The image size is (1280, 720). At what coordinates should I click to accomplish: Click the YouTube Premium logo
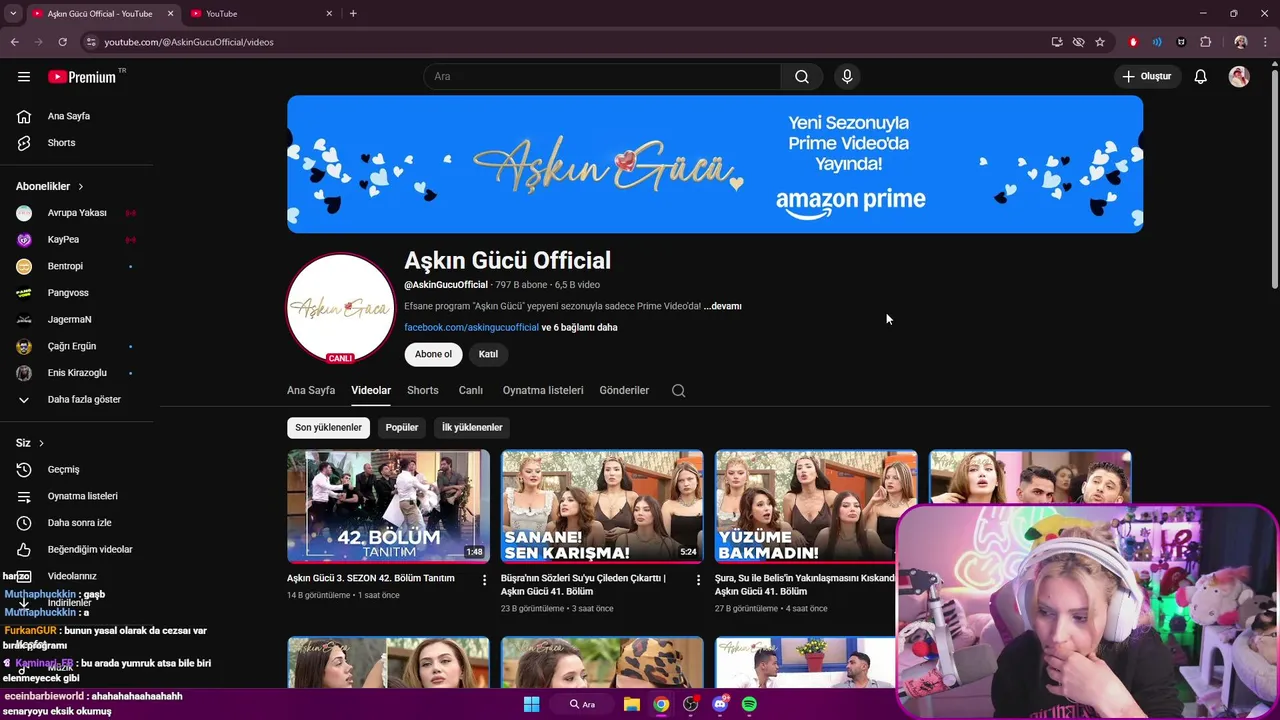[84, 76]
